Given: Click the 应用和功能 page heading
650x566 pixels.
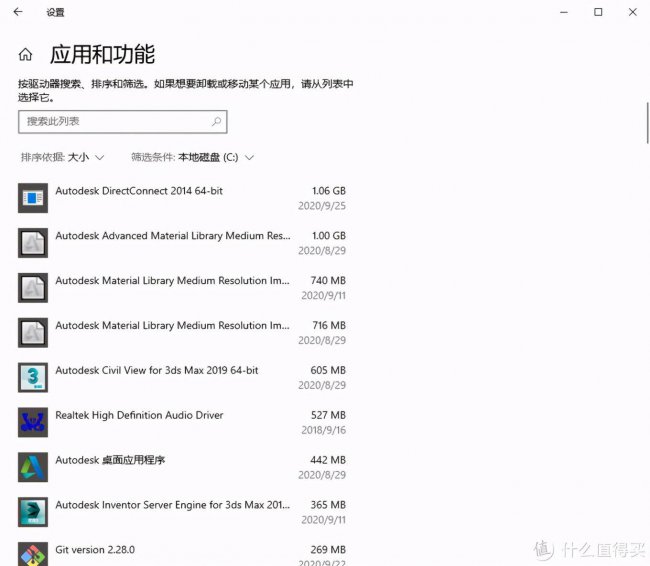Looking at the screenshot, I should (102, 54).
